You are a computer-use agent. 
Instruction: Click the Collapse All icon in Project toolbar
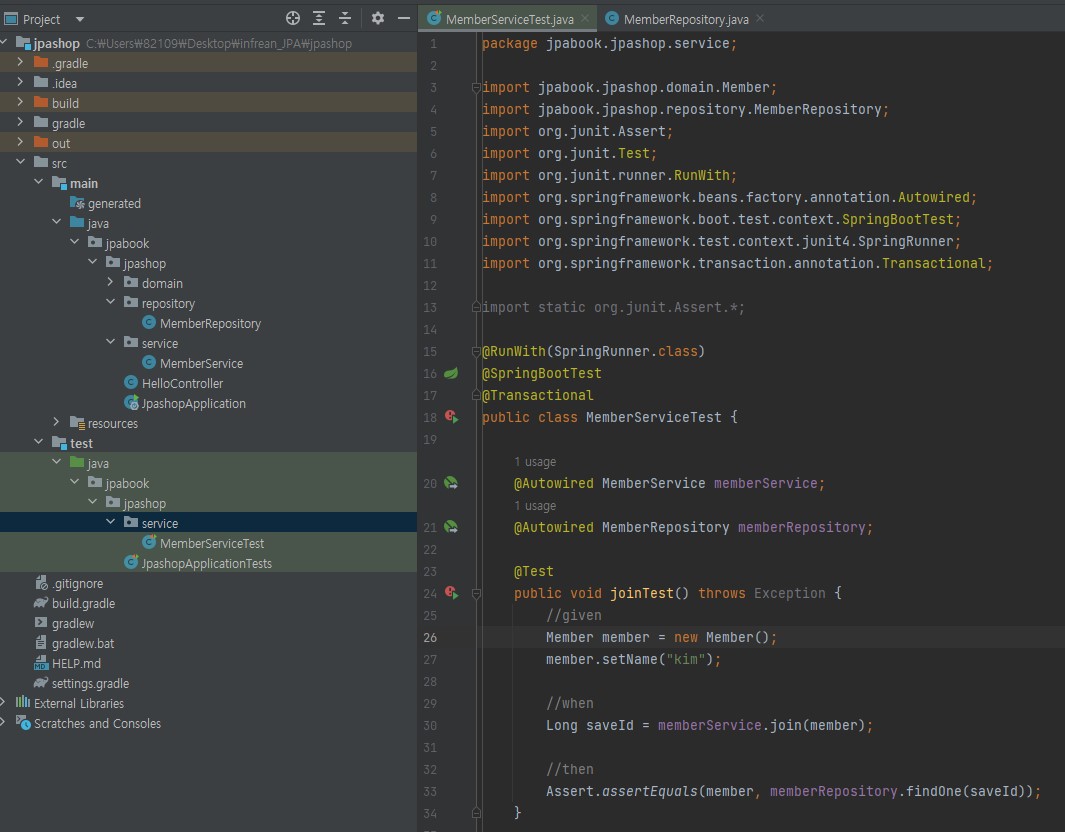pos(345,18)
